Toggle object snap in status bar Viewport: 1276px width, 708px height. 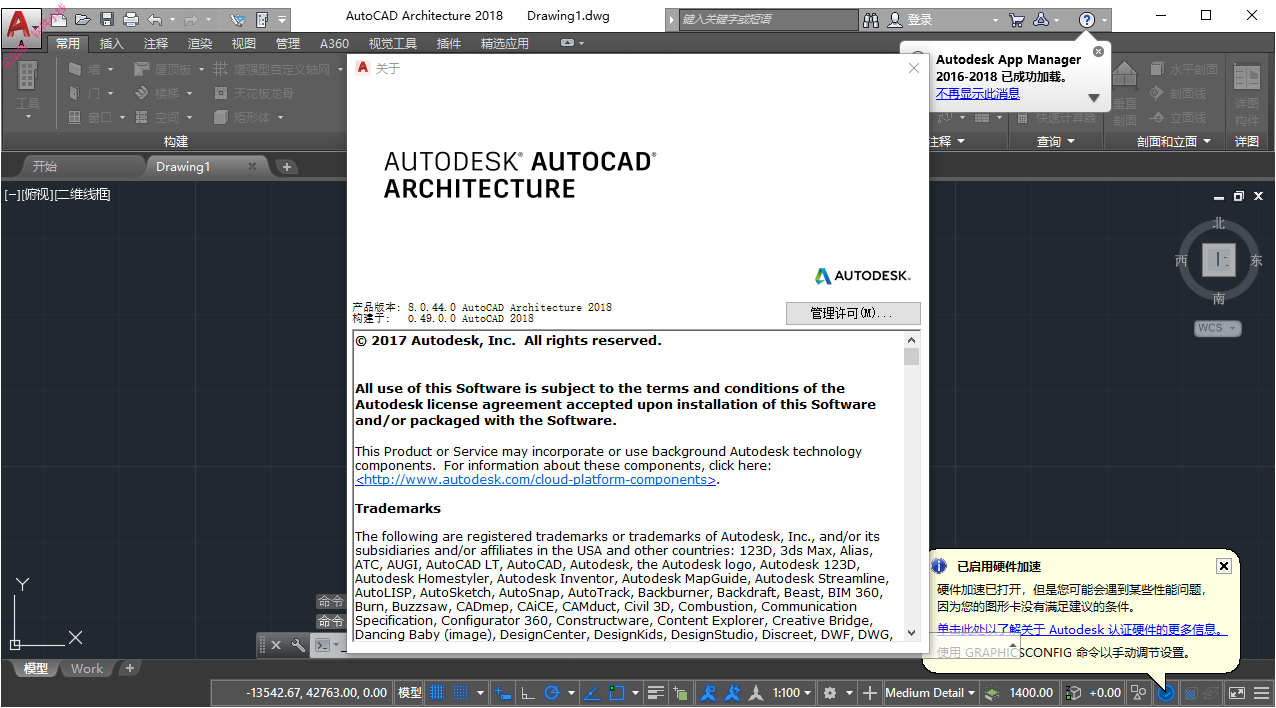tap(617, 692)
